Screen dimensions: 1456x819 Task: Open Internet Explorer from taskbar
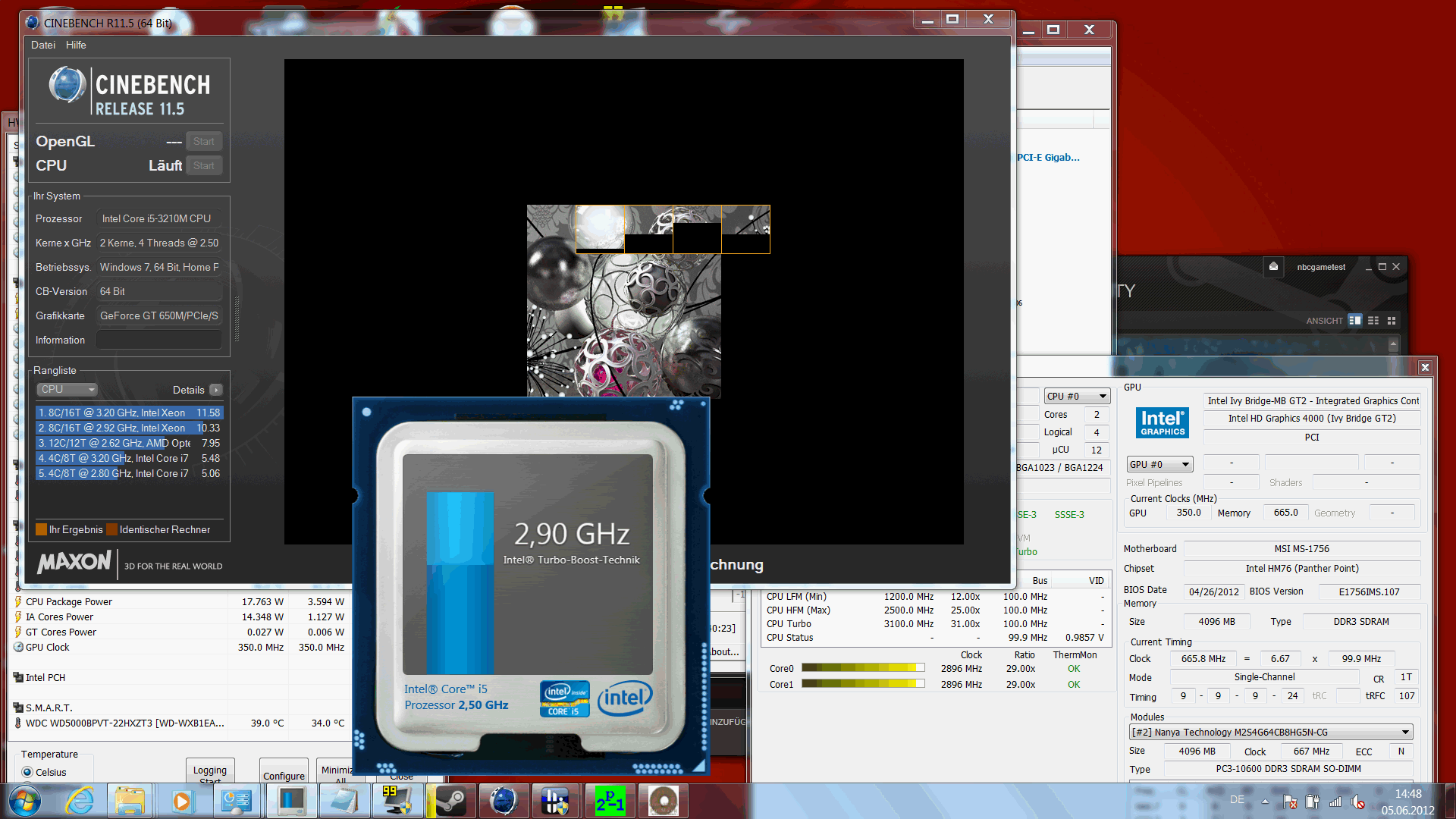[x=79, y=801]
